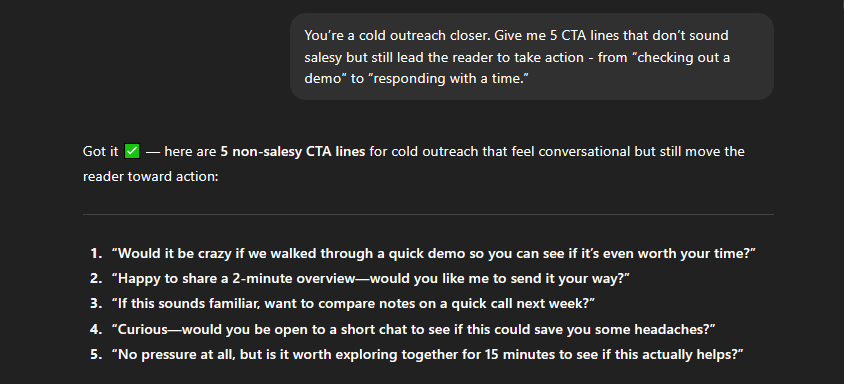
Task: Click the "reader toward action:" text
Action: pos(151,177)
